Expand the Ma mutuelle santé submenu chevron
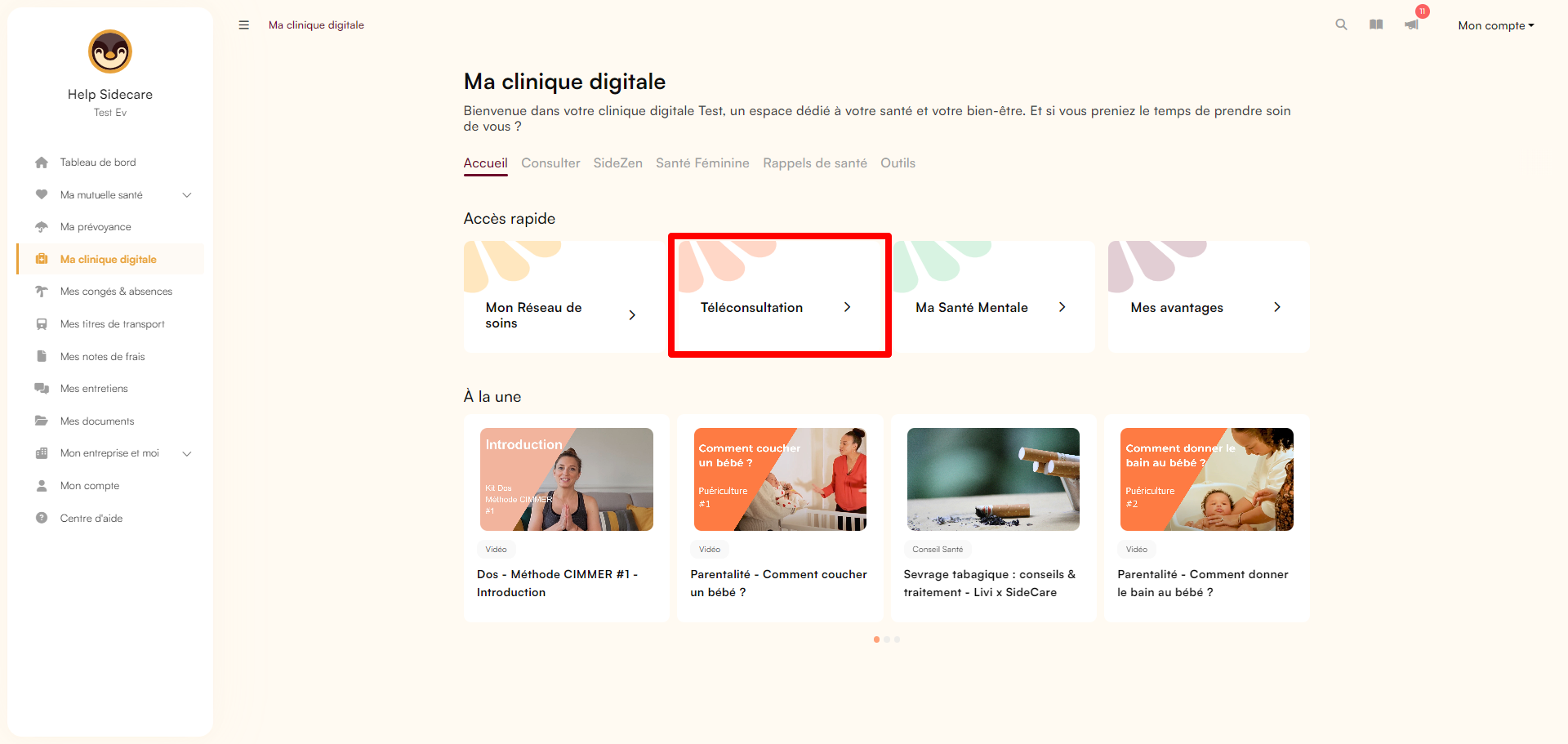 click(187, 194)
